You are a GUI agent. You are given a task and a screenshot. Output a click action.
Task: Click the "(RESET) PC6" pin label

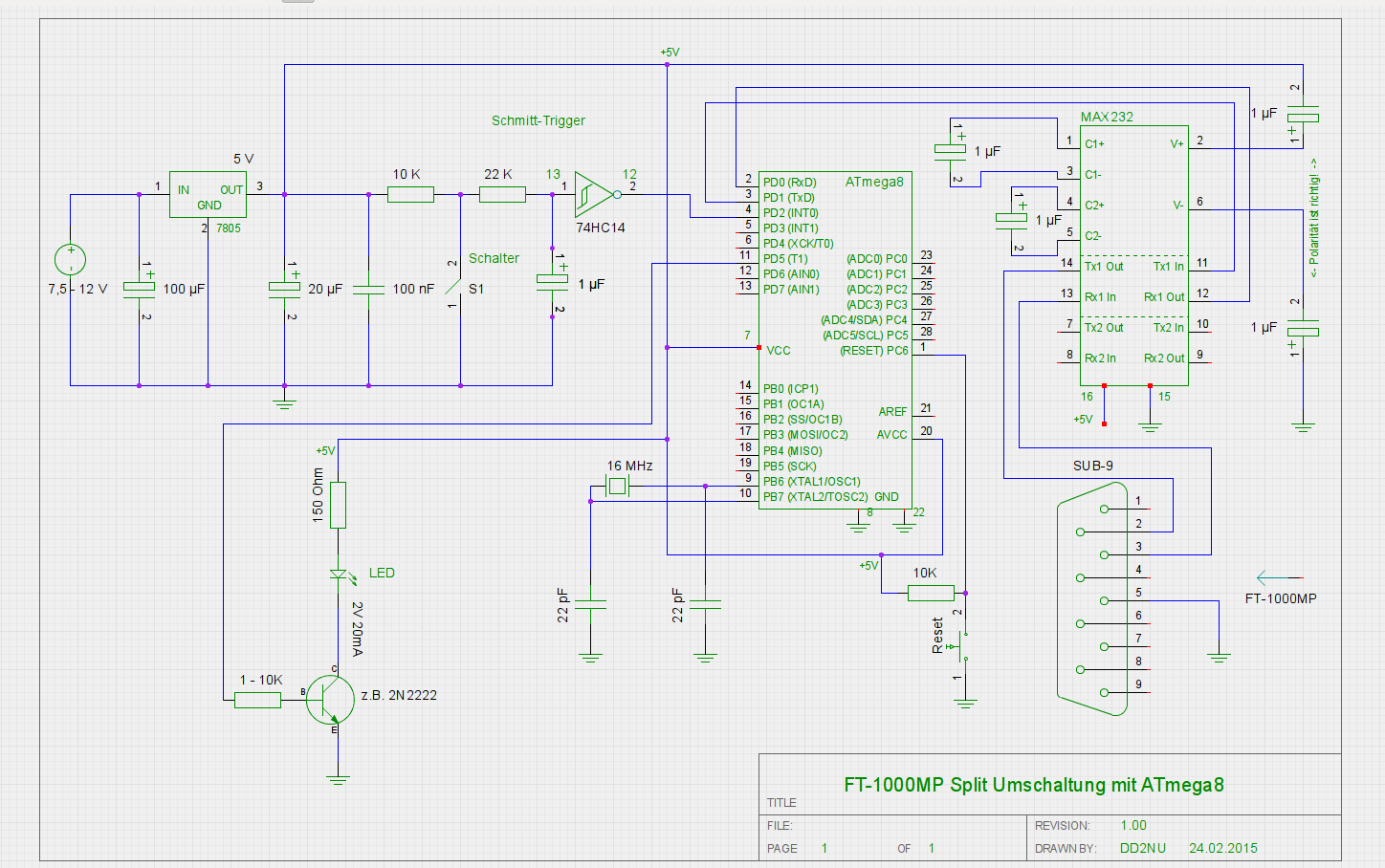[874, 351]
